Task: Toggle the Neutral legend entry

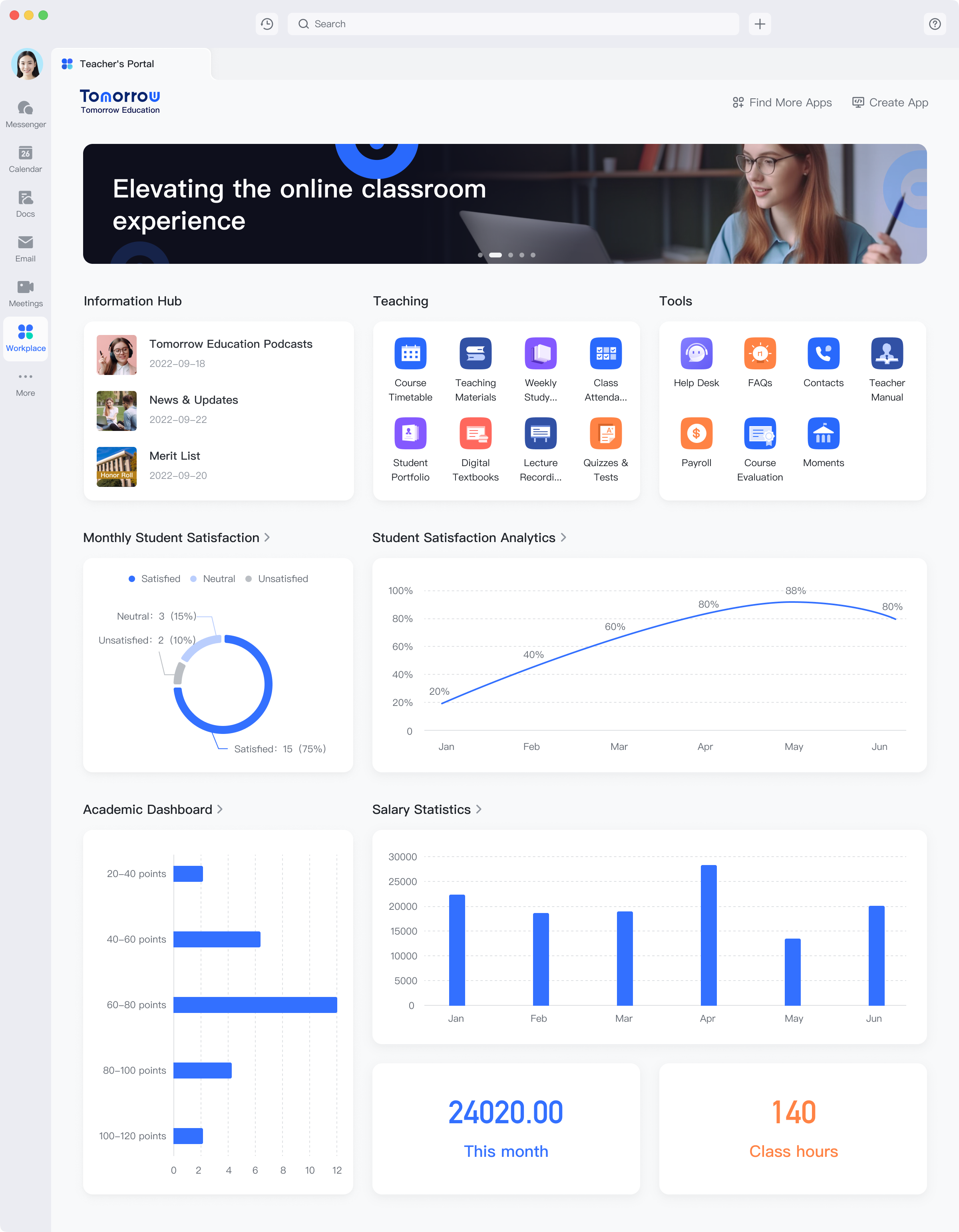Action: click(x=213, y=578)
